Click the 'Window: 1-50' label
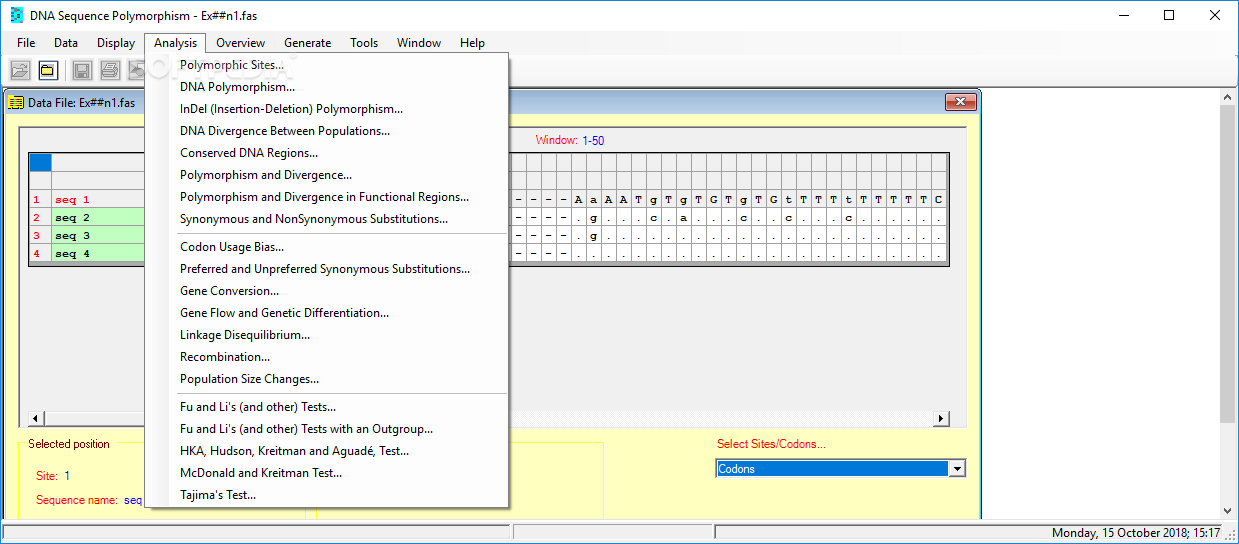 [569, 141]
